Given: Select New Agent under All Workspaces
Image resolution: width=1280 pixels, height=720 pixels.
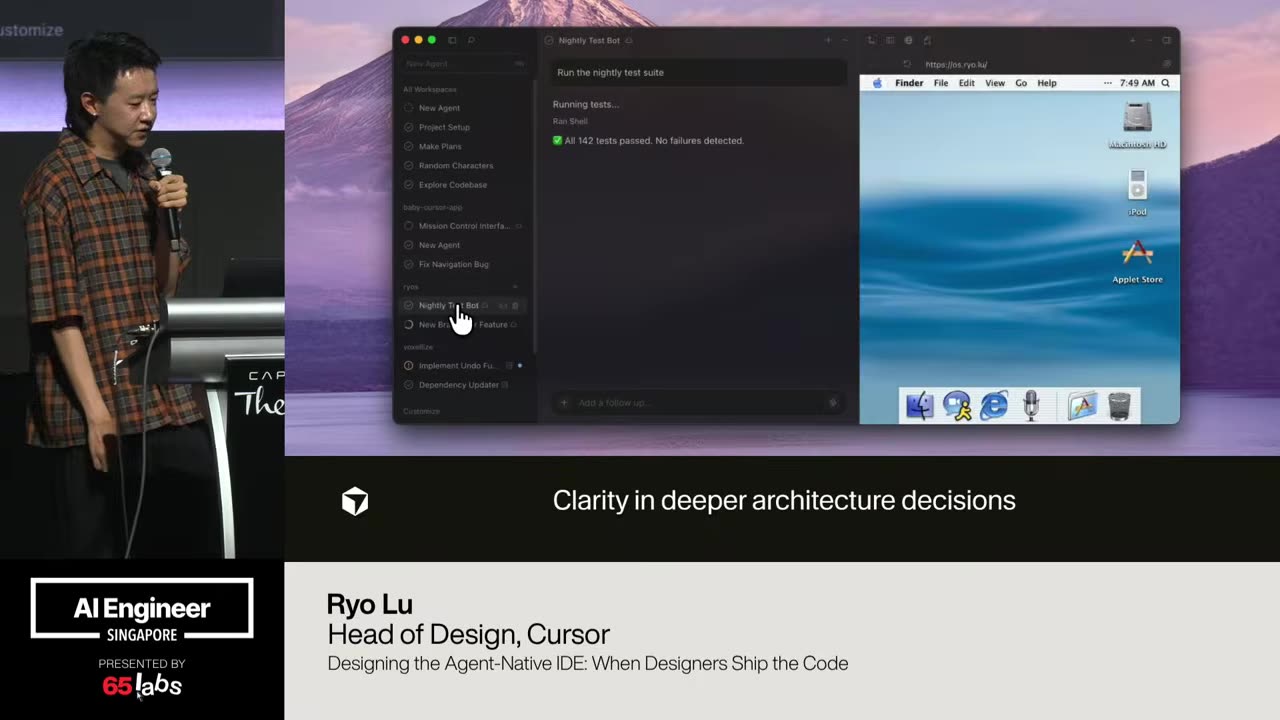Looking at the screenshot, I should [464, 108].
